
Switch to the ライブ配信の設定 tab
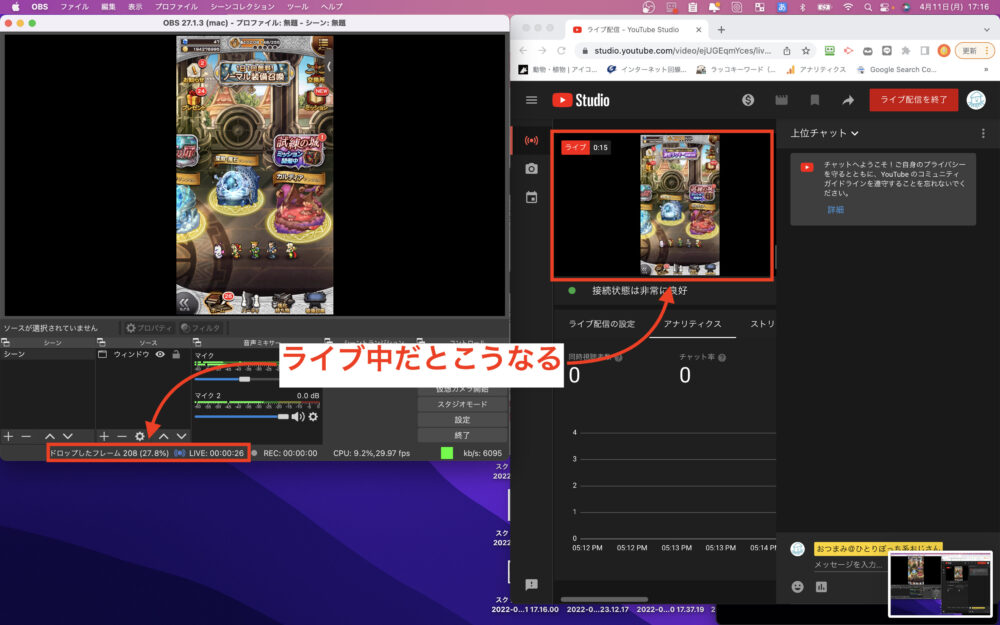point(601,324)
